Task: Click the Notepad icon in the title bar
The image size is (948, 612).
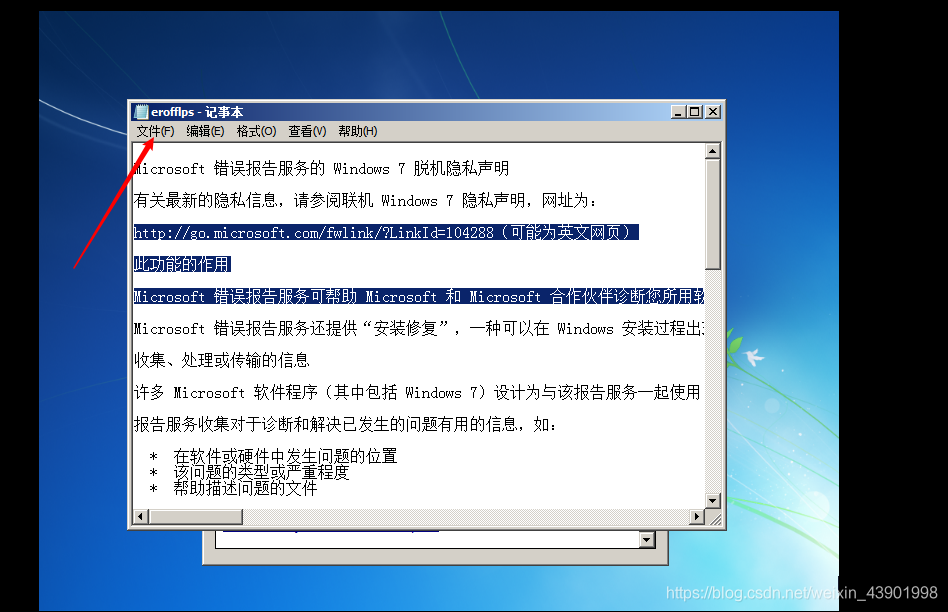Action: (x=141, y=112)
